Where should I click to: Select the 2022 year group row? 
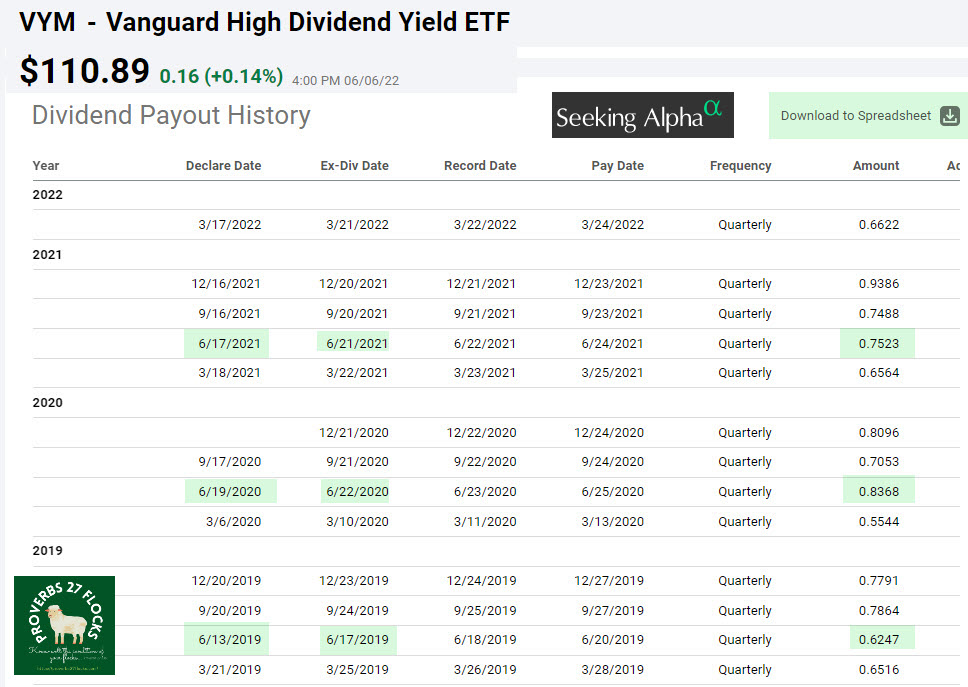47,195
